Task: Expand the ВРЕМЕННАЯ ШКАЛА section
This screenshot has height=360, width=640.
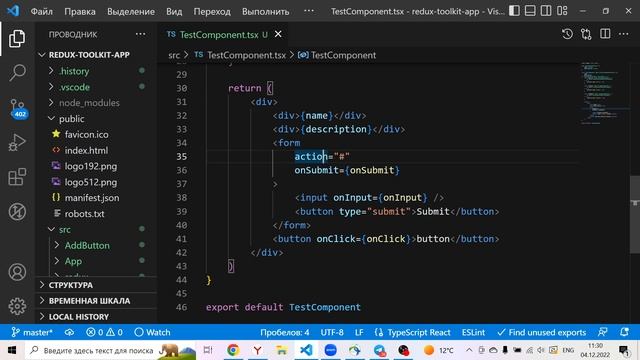Action: (97, 301)
